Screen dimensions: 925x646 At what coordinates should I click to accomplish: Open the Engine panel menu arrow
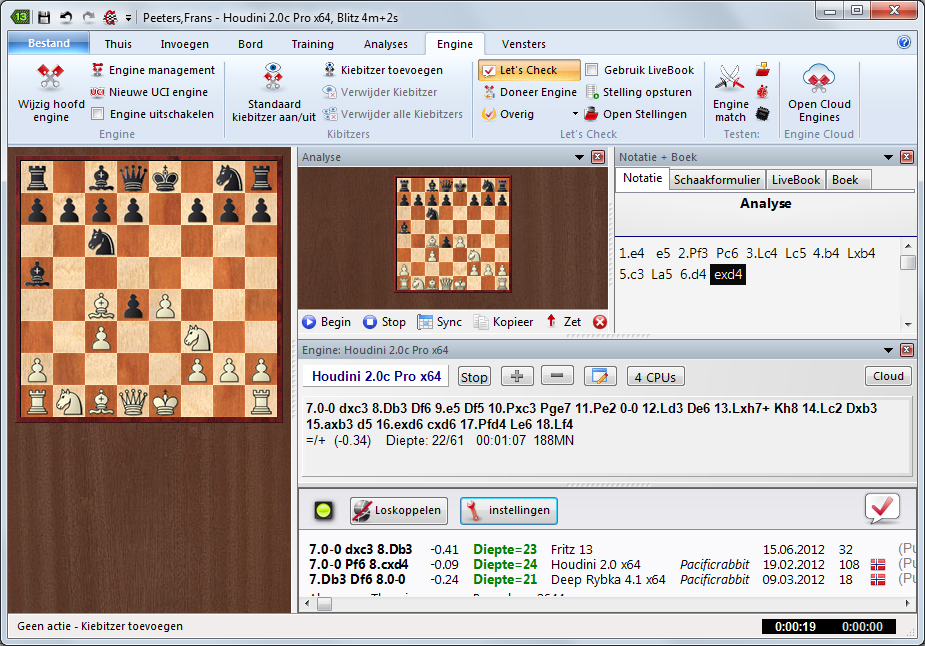888,350
